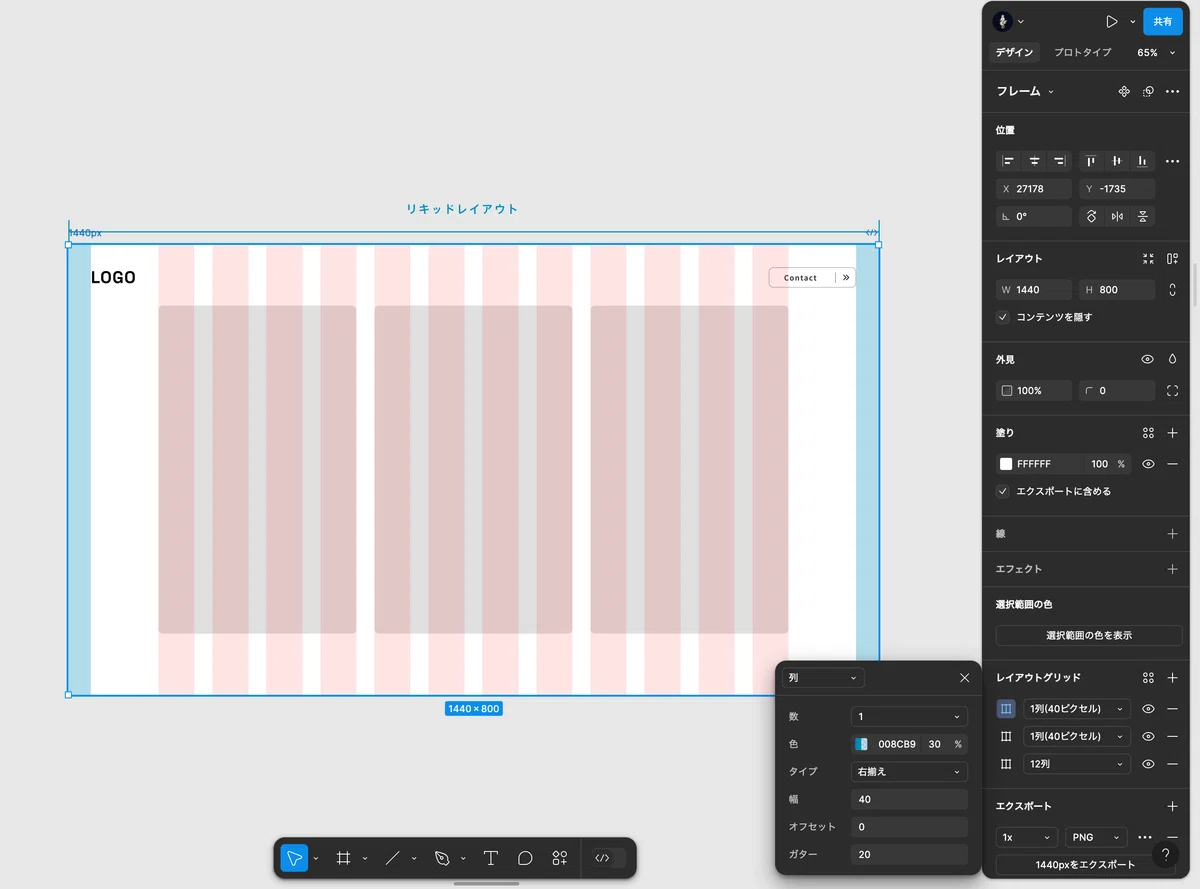Click the rotate 90 degrees icon
The width and height of the screenshot is (1200, 889).
click(1091, 216)
